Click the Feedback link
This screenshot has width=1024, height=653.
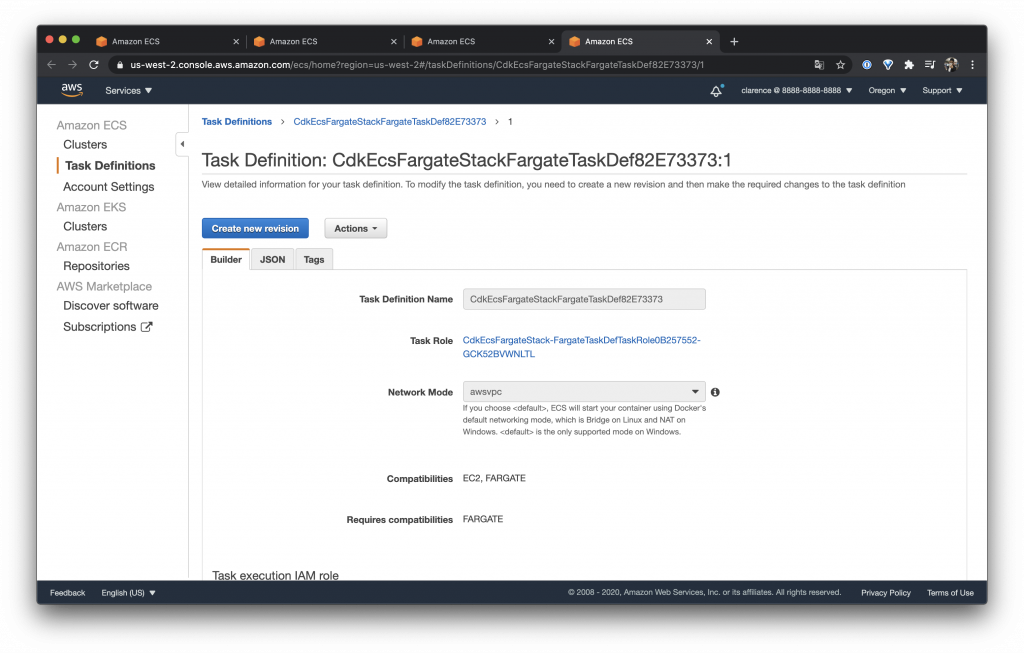[x=67, y=593]
